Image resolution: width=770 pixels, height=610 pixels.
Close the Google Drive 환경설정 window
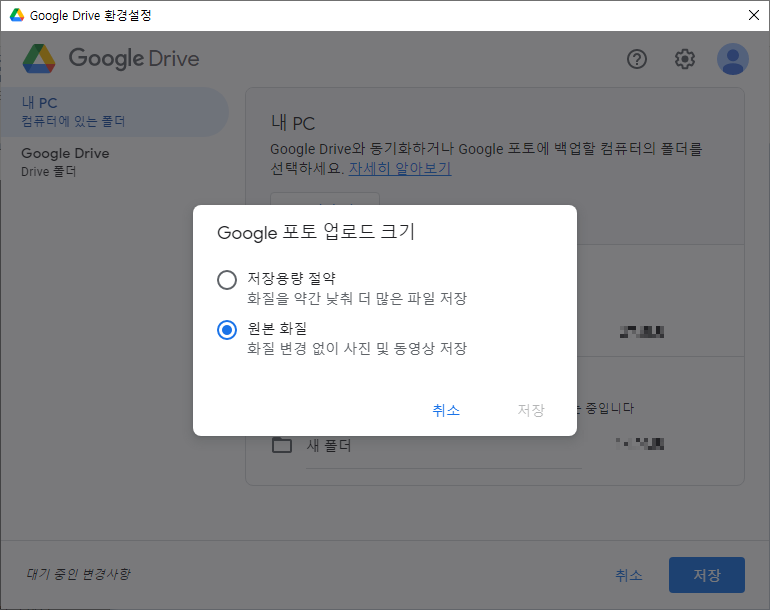tap(754, 15)
